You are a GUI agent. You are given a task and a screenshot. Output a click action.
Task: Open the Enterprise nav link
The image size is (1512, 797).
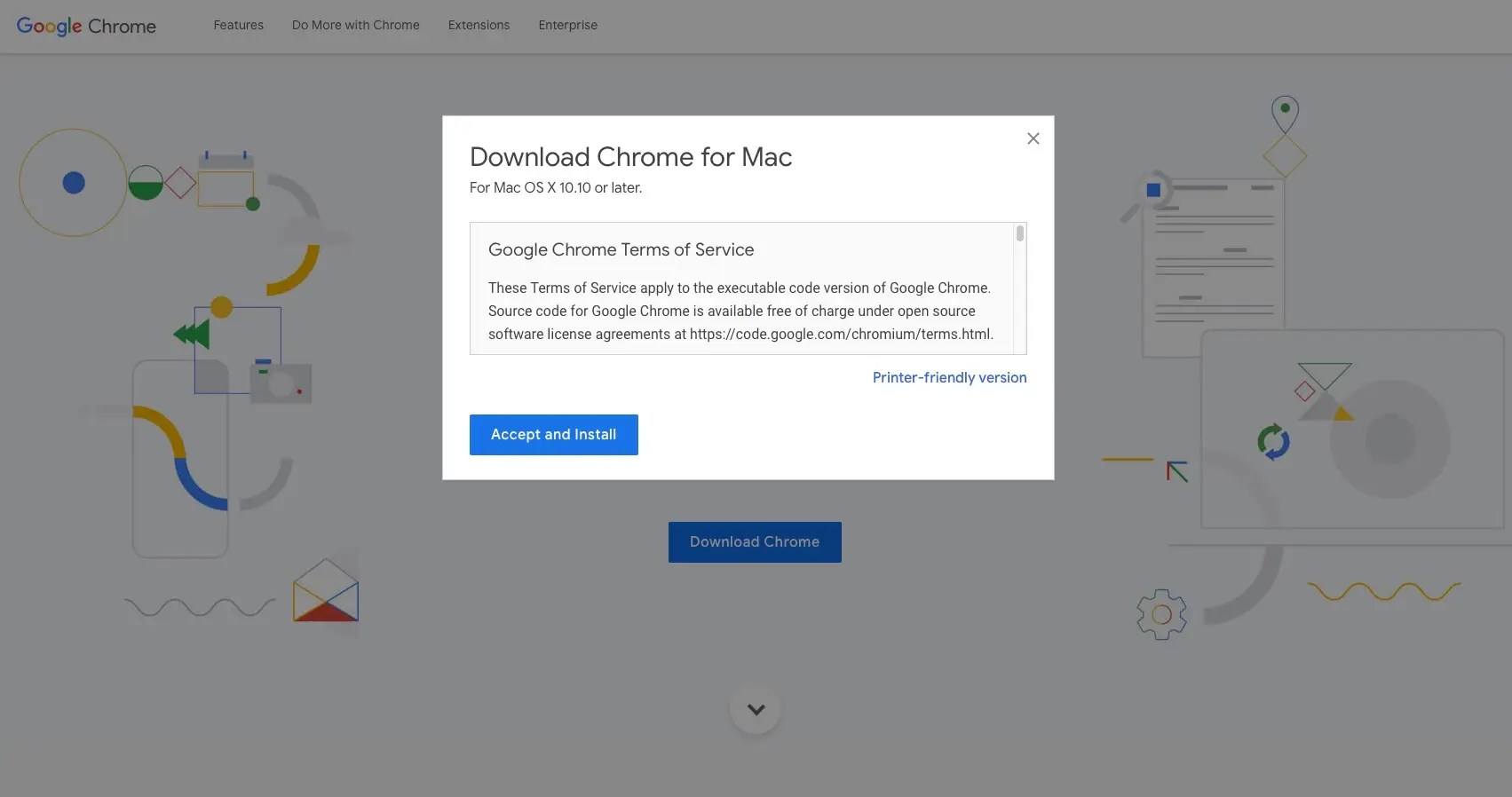coord(568,25)
